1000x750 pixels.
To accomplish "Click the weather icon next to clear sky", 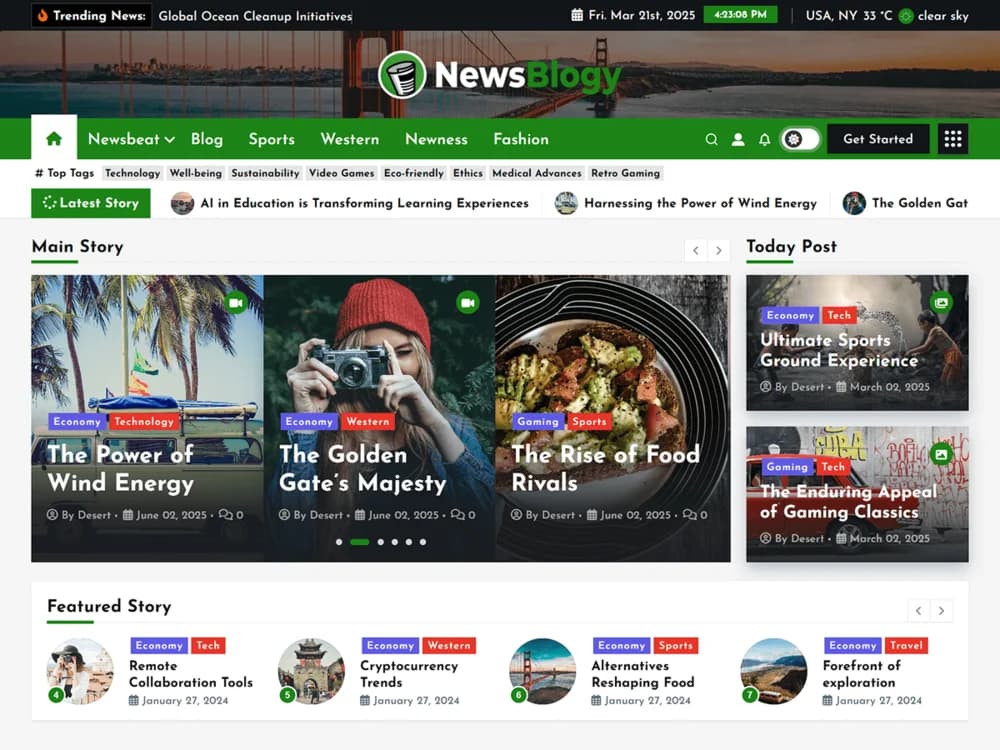I will [x=907, y=15].
